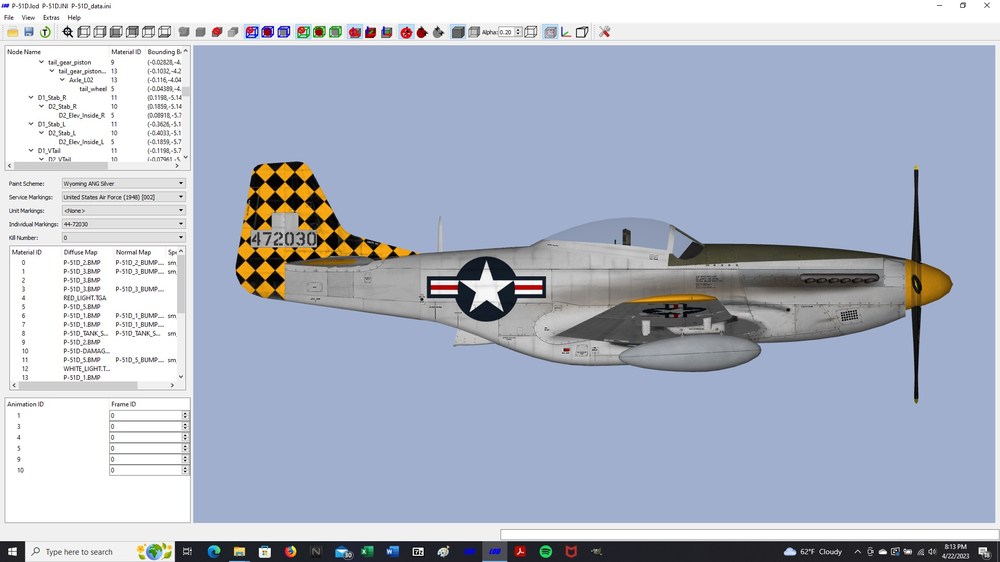
Task: Toggle green wireframe cube with red sphere icon
Action: pyautogui.click(x=303, y=32)
